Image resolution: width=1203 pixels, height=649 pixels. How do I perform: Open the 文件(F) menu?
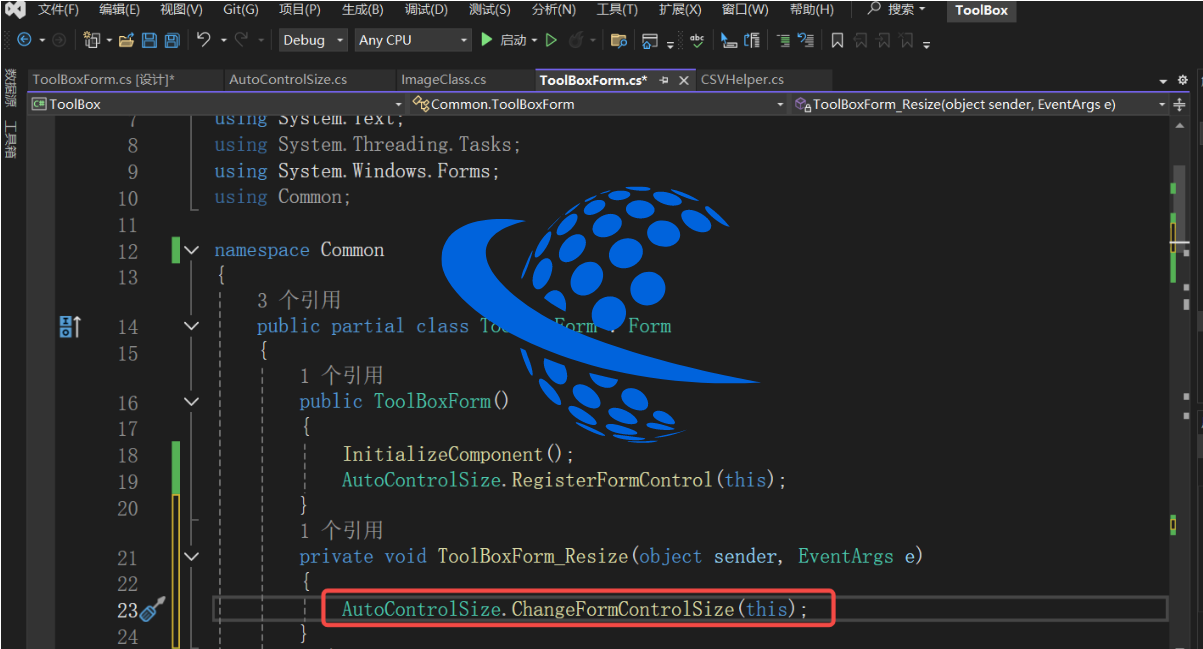click(x=58, y=10)
